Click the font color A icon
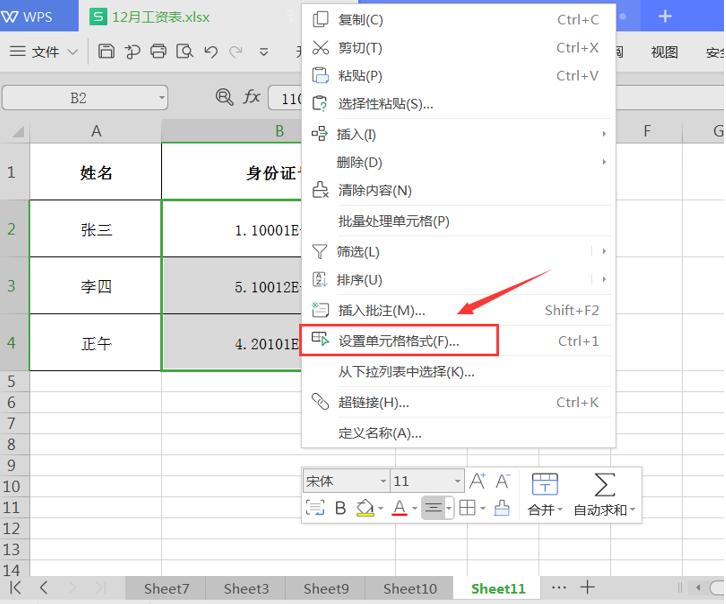Image resolution: width=726 pixels, height=604 pixels. pyautogui.click(x=400, y=508)
